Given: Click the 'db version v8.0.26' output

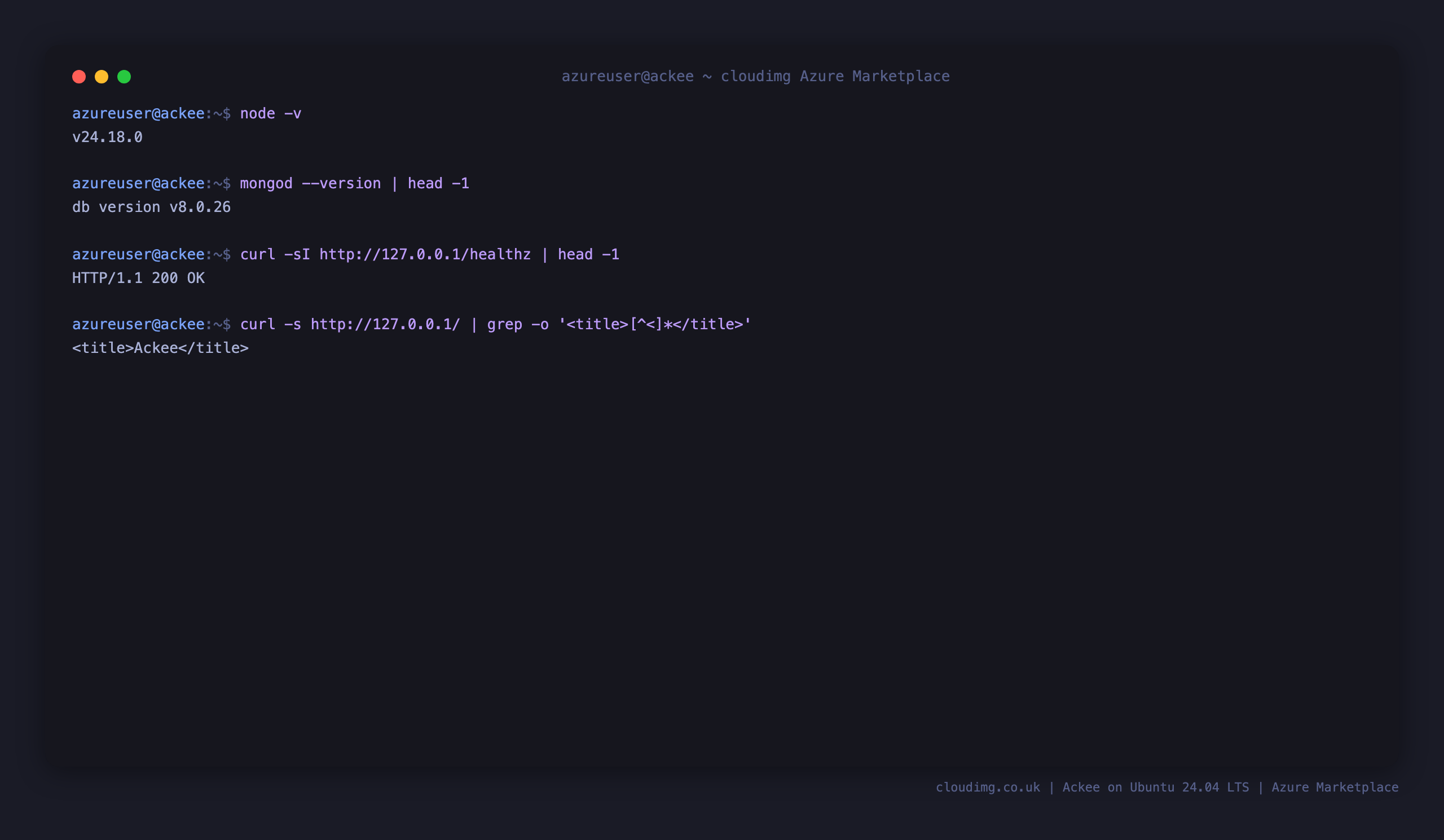Looking at the screenshot, I should [x=151, y=207].
